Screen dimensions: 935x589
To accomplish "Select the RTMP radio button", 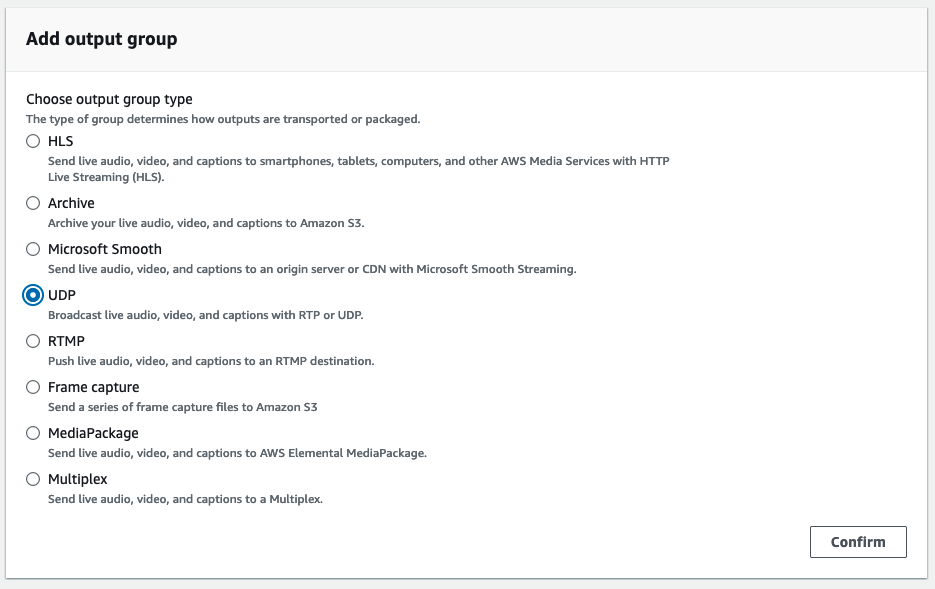I will coord(34,341).
